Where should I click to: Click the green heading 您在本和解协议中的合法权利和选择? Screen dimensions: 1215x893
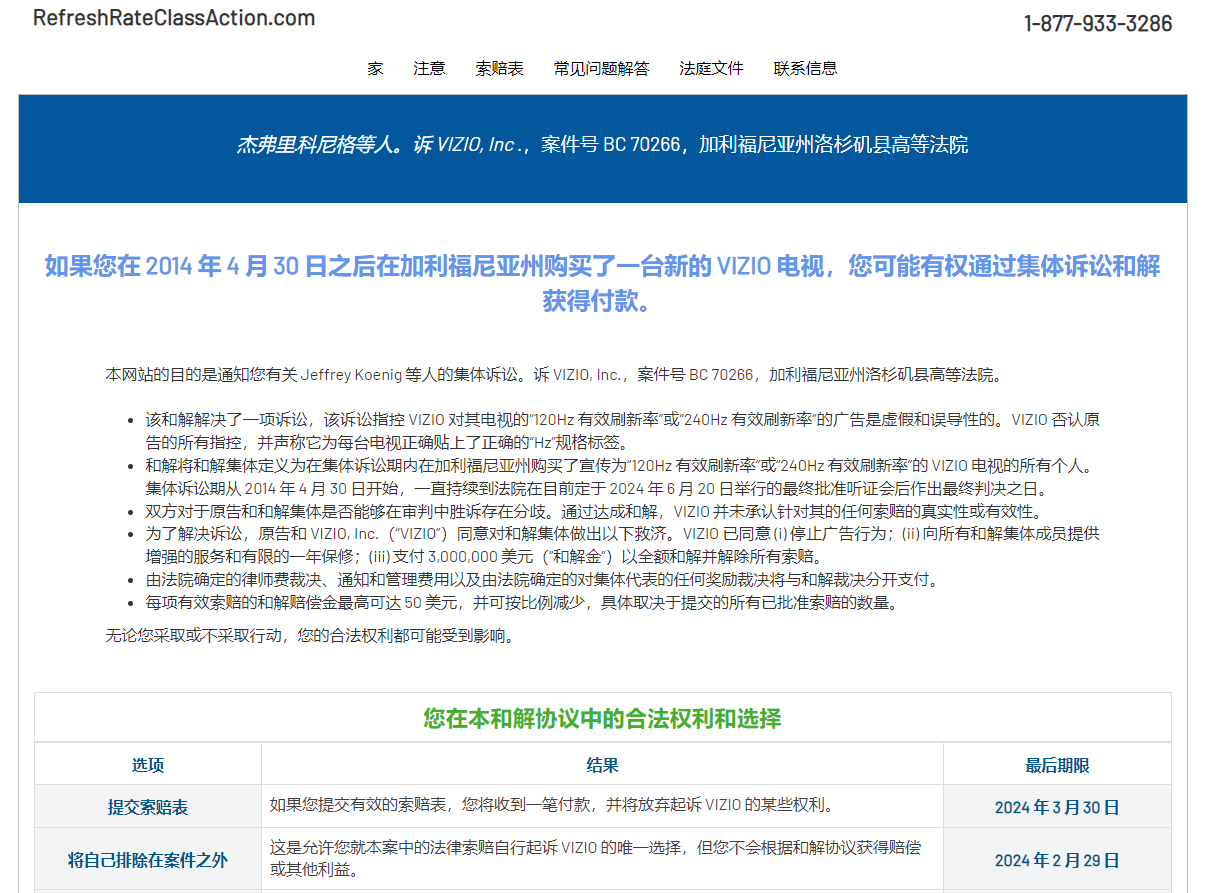[602, 718]
